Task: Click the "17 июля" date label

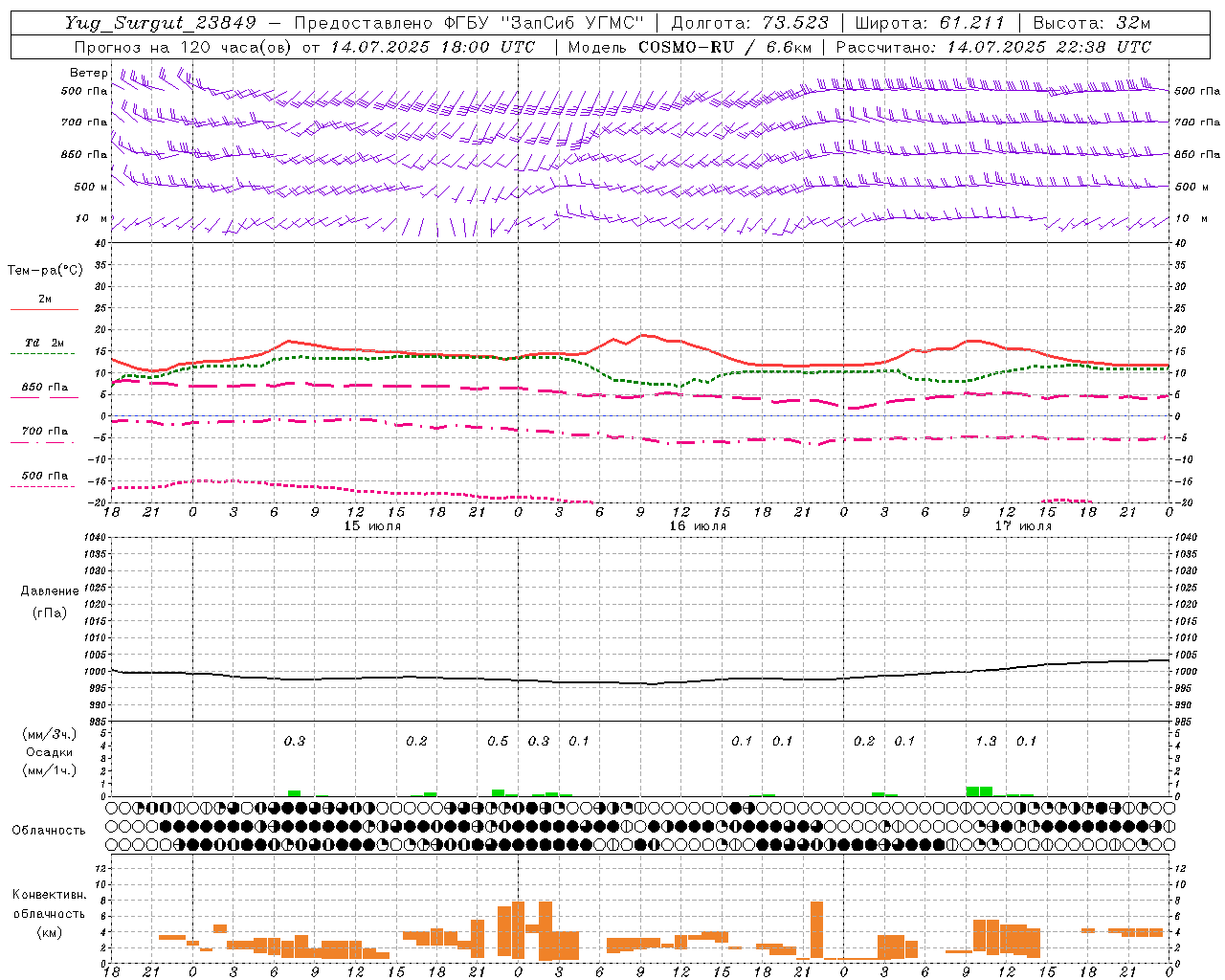Action: 1023,526
